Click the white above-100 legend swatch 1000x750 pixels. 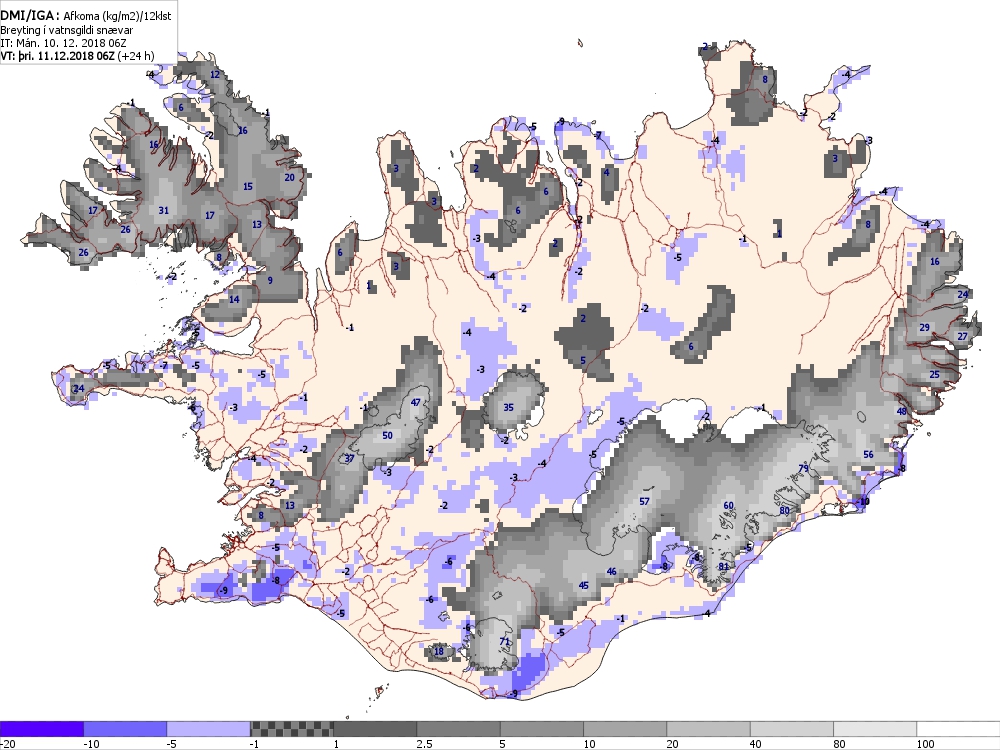click(959, 728)
